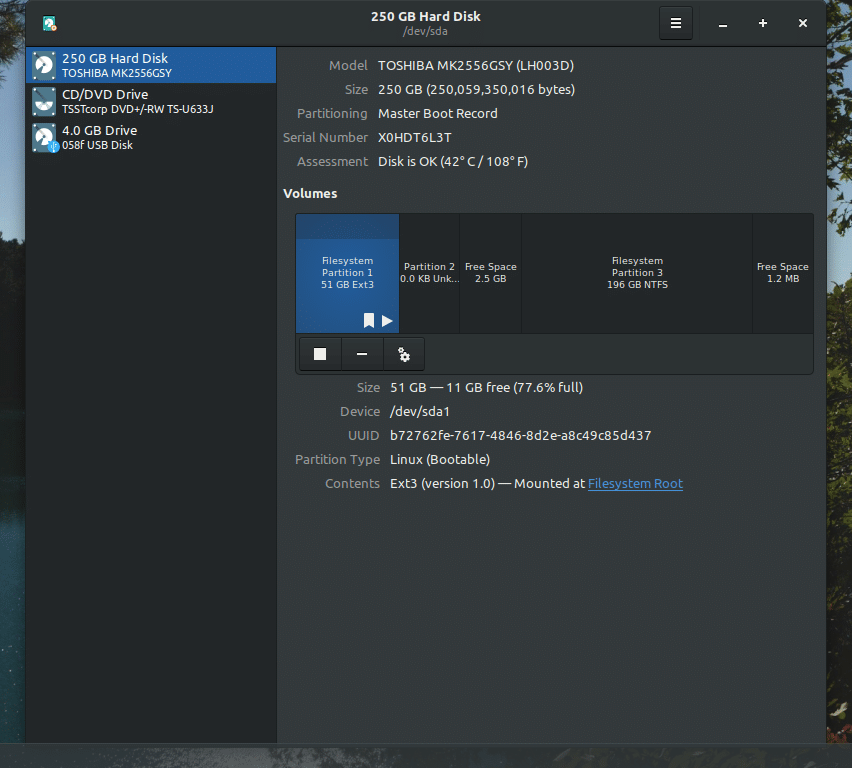This screenshot has height=768, width=852.
Task: Select the 4.0 GB Drive USB entry
Action: pyautogui.click(x=151, y=137)
